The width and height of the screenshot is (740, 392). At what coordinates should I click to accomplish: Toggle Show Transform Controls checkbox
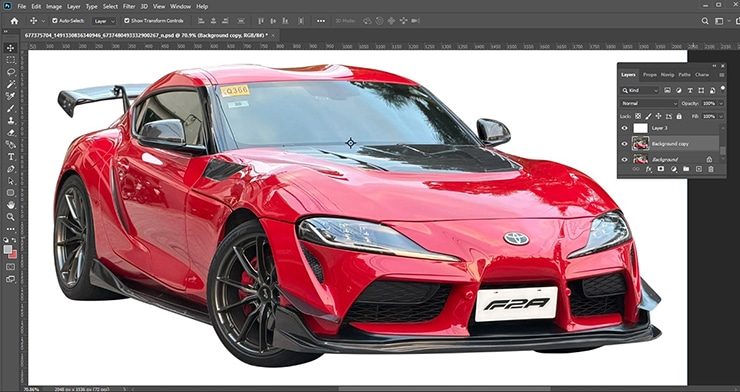126,21
